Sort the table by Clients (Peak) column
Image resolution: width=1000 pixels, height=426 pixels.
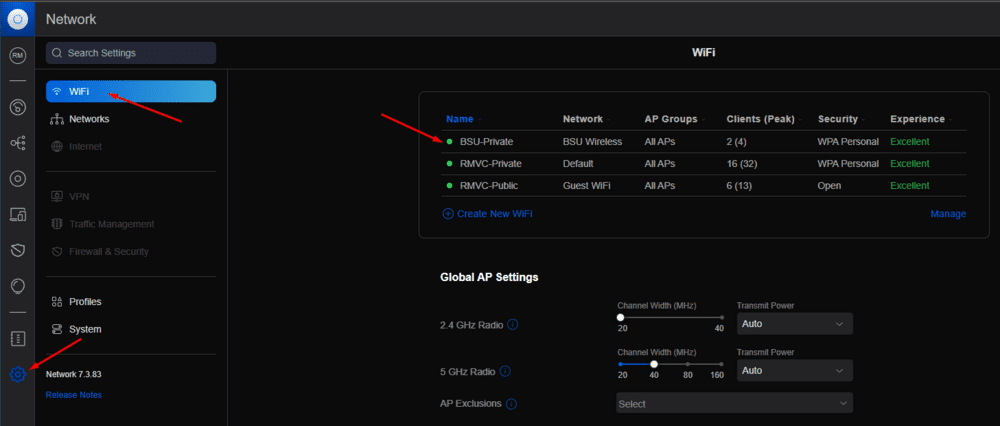[x=763, y=119]
